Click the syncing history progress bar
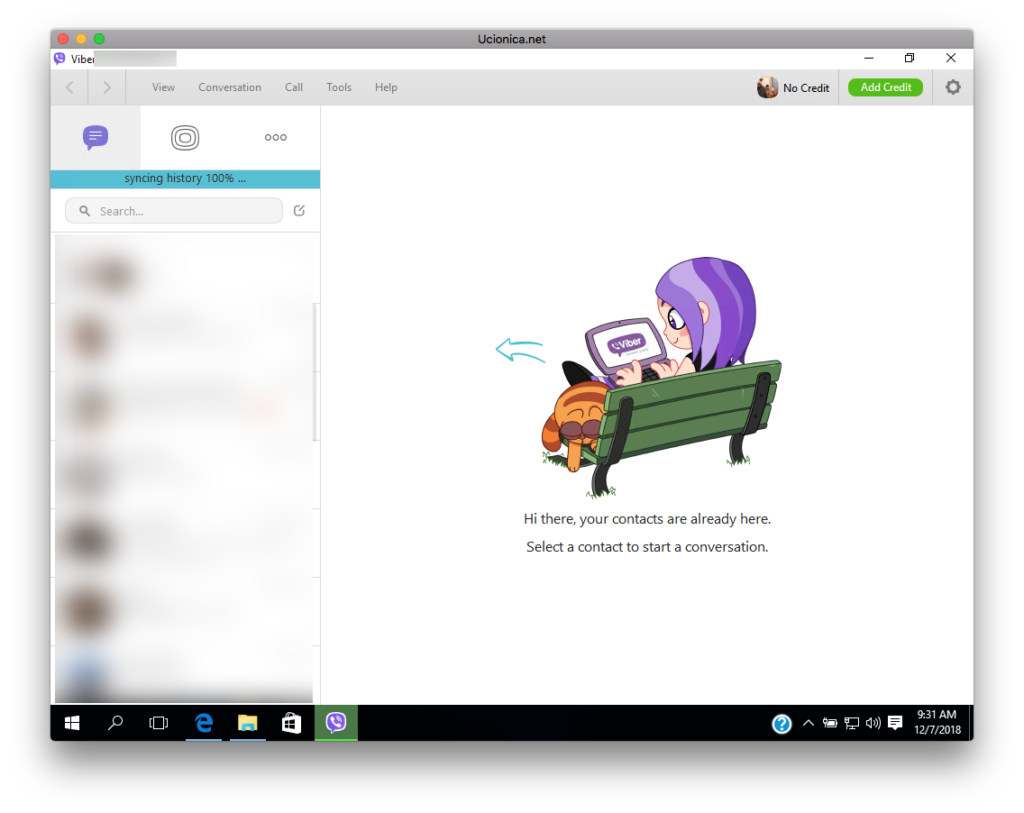Viewport: 1024px width, 813px height. pyautogui.click(x=185, y=179)
